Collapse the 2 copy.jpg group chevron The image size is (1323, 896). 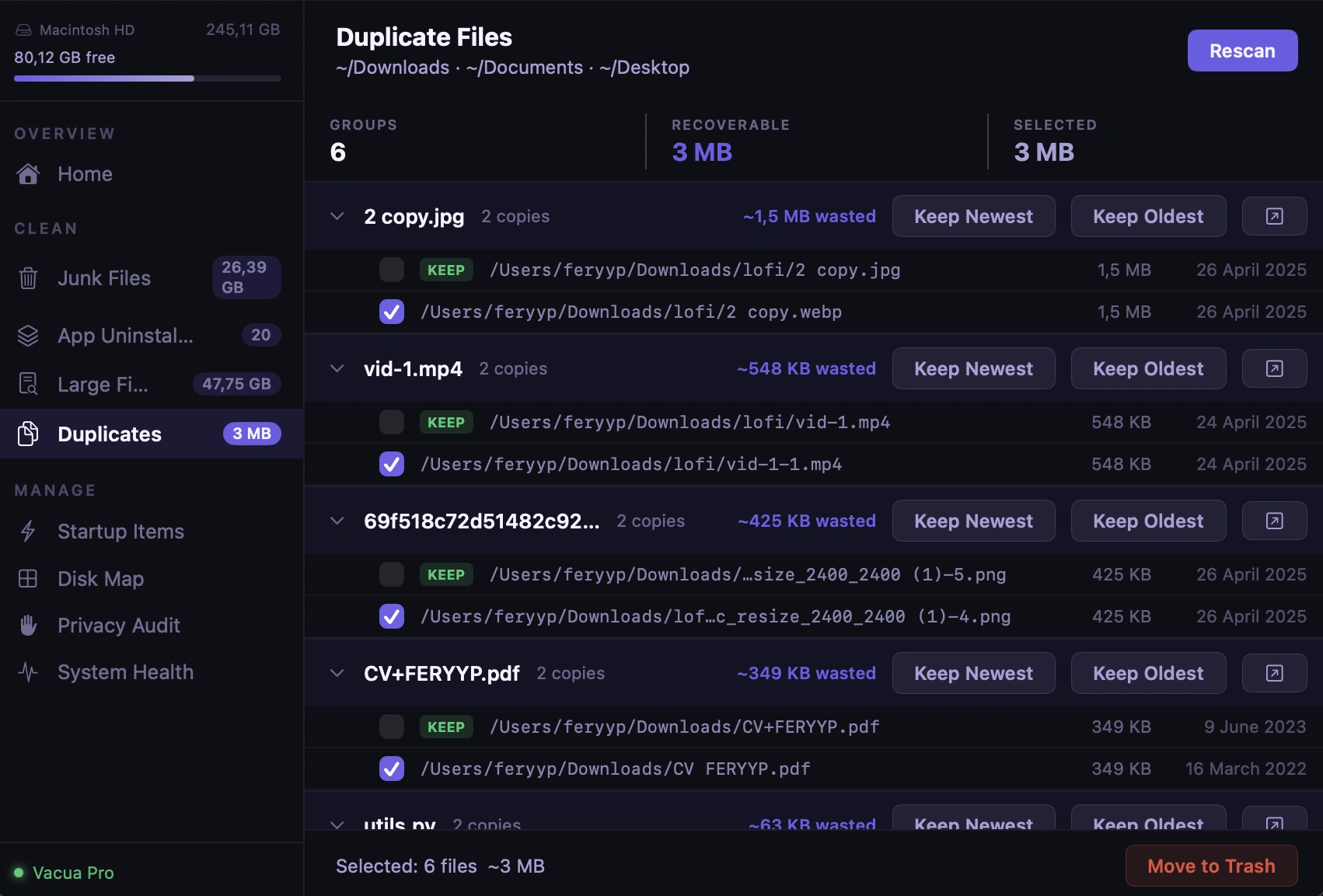(x=337, y=216)
